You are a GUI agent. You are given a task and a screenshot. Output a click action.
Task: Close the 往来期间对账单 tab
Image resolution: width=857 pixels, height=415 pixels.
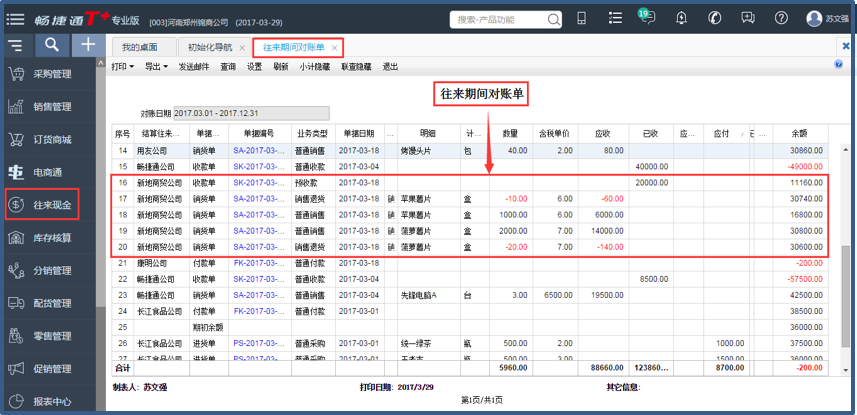coord(334,48)
